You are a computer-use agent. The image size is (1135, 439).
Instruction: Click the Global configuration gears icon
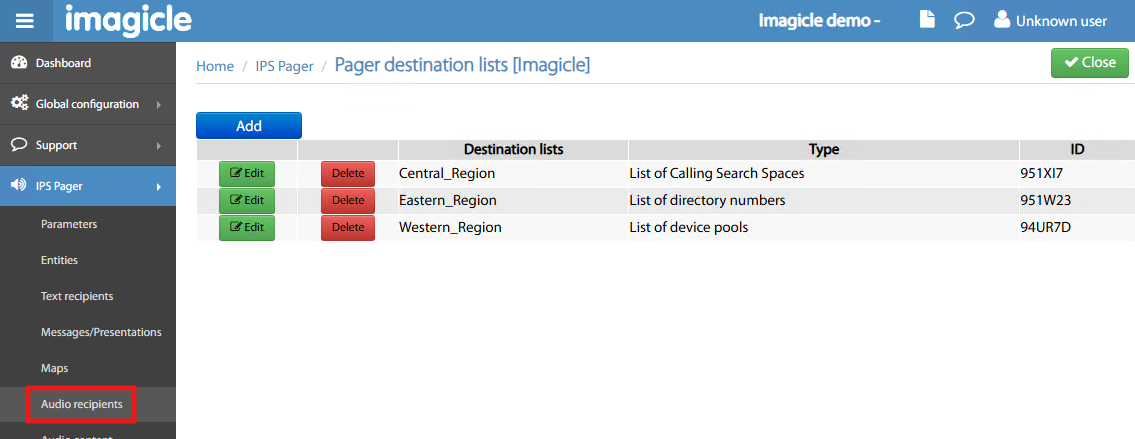[x=19, y=104]
